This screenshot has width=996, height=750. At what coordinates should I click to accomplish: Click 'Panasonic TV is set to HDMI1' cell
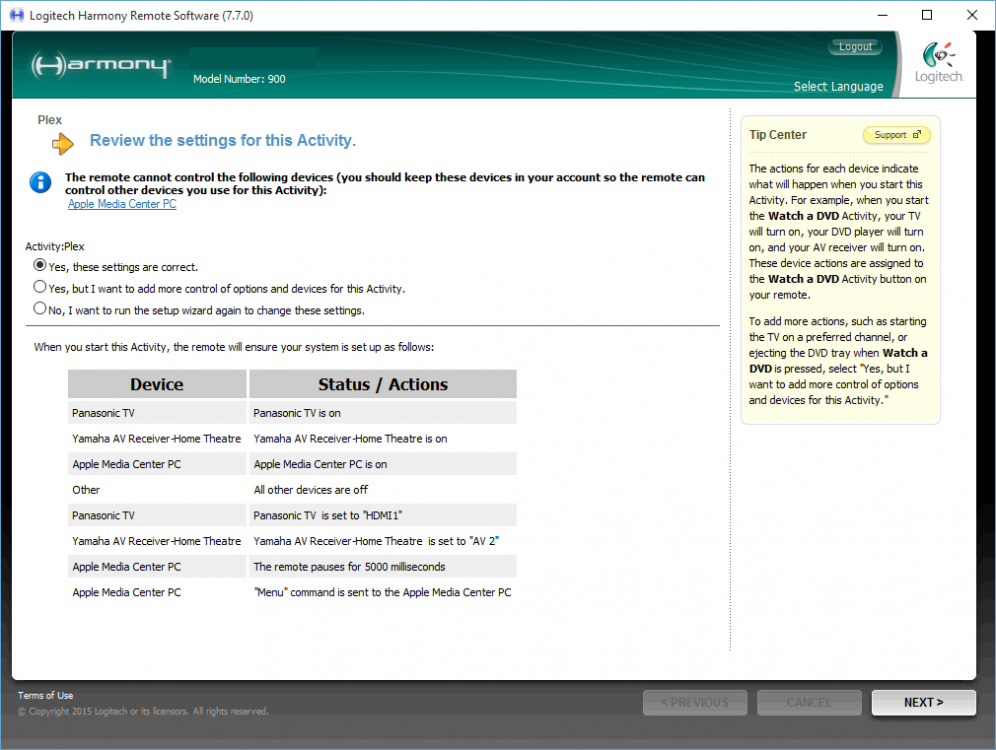coord(383,515)
